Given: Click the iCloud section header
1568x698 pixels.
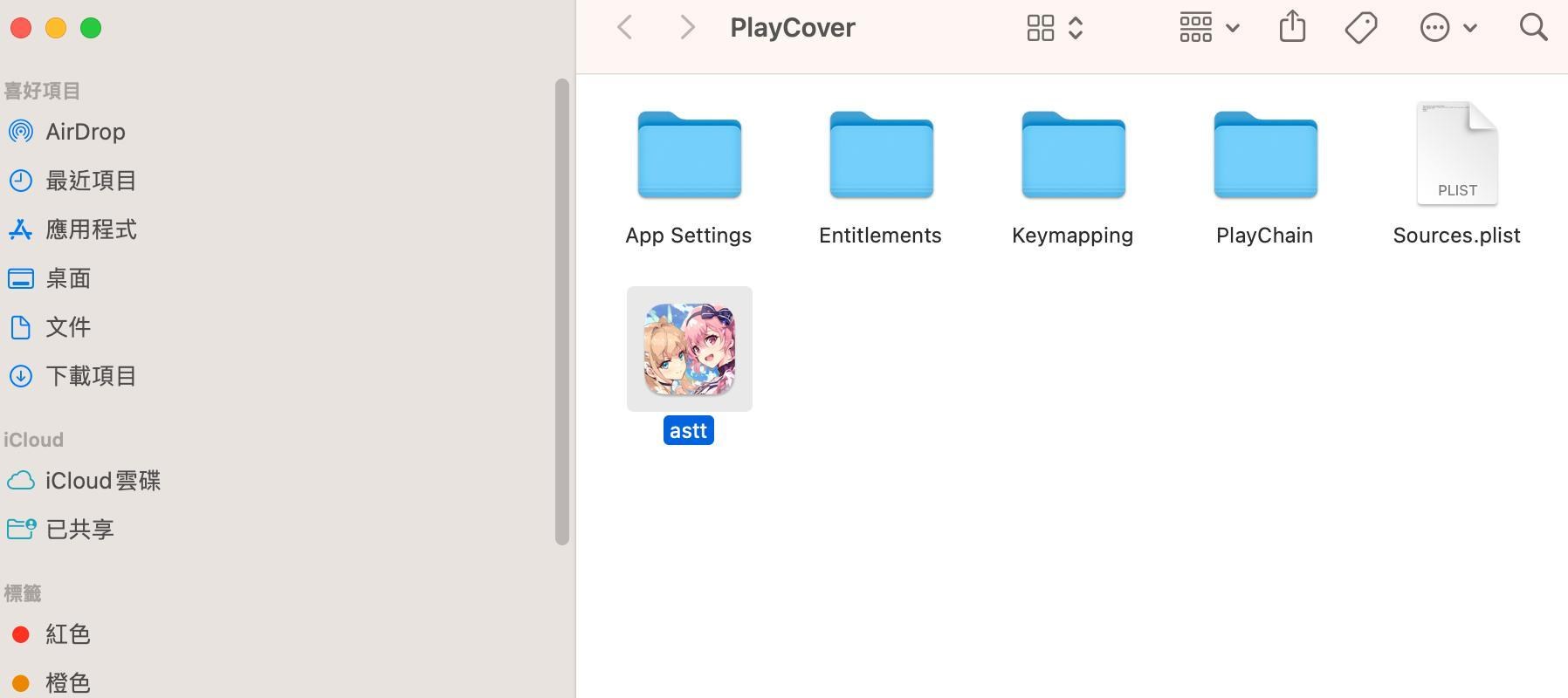Looking at the screenshot, I should pos(33,440).
